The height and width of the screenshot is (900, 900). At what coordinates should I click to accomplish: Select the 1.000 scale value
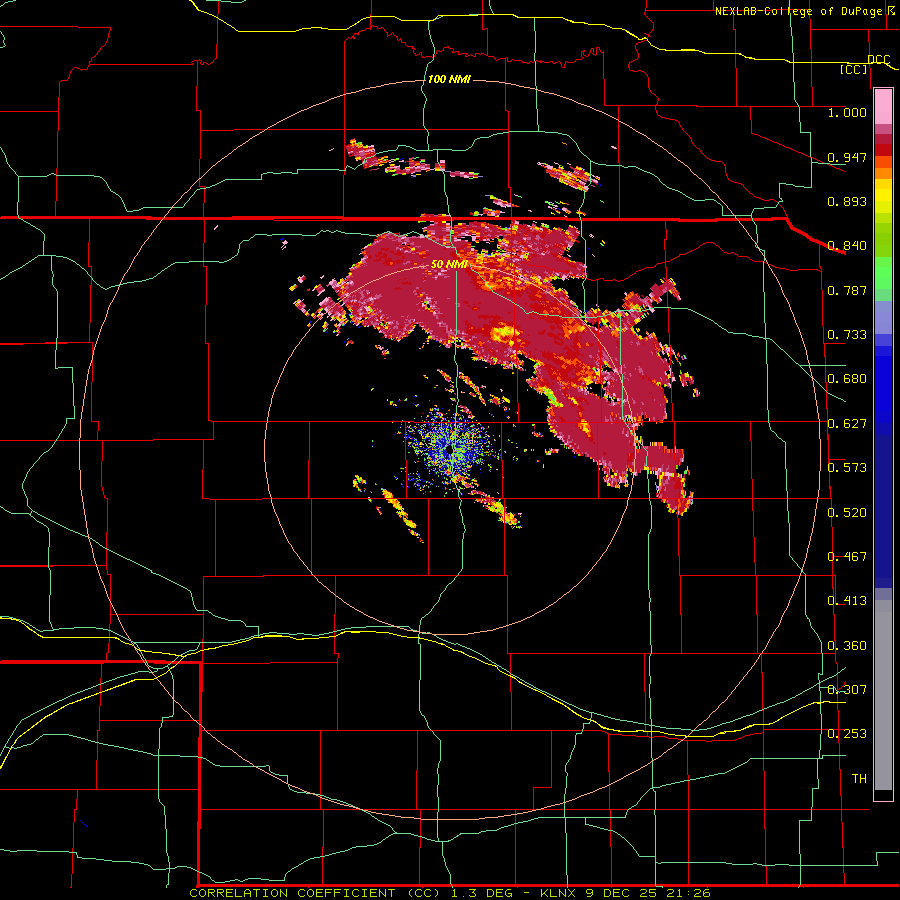tap(847, 112)
